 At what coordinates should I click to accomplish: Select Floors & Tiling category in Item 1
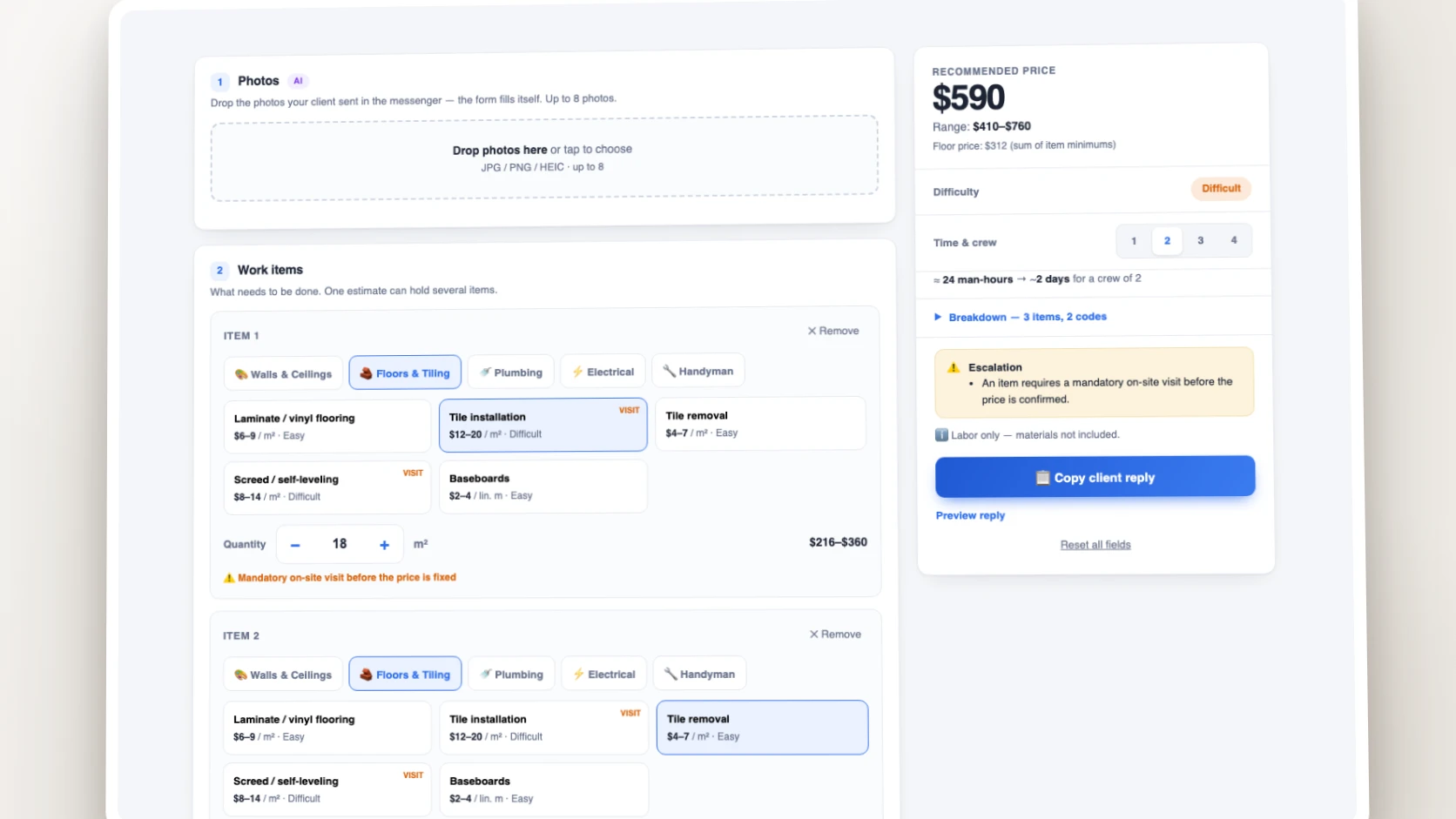[405, 373]
